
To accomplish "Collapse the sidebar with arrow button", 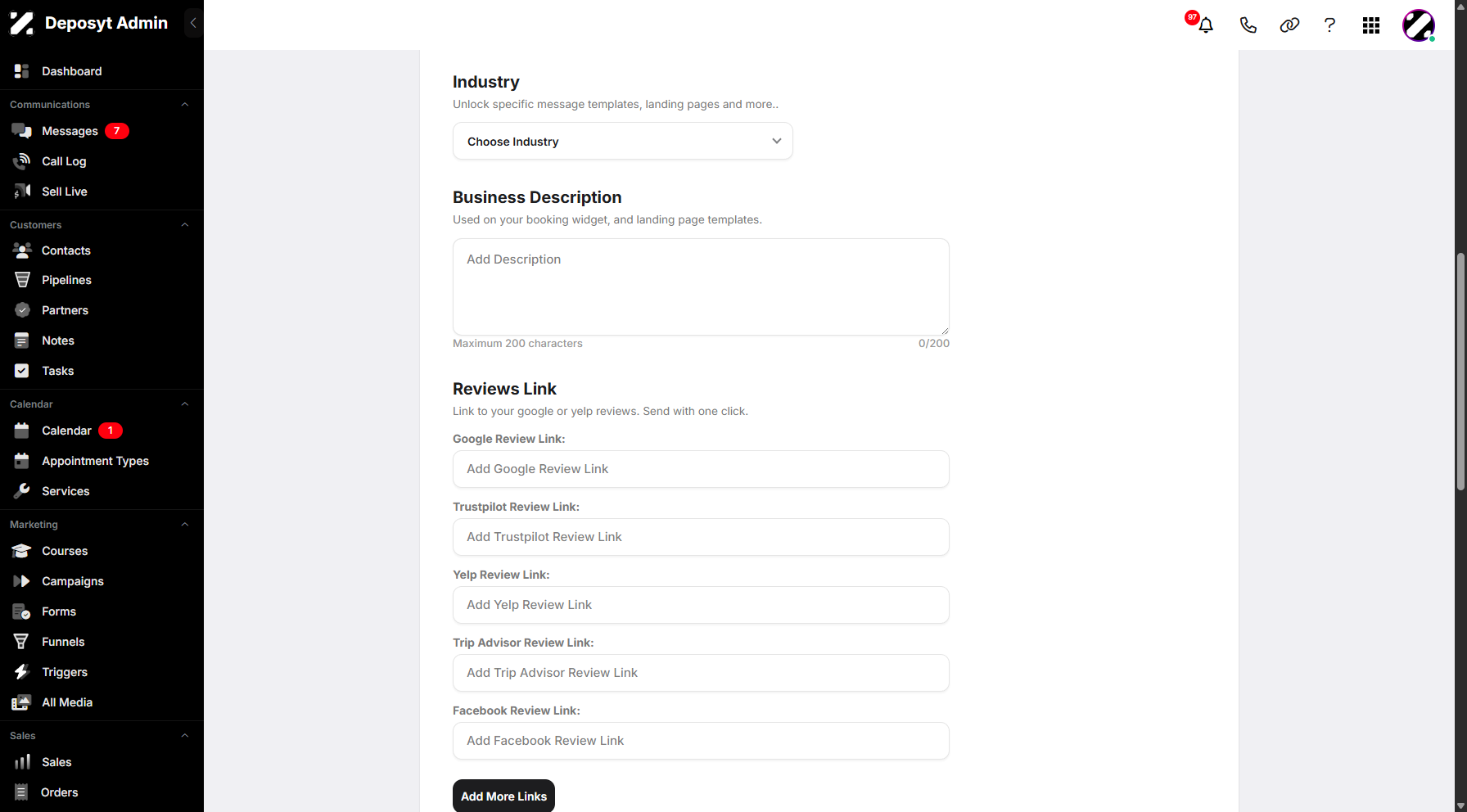I will coord(193,23).
